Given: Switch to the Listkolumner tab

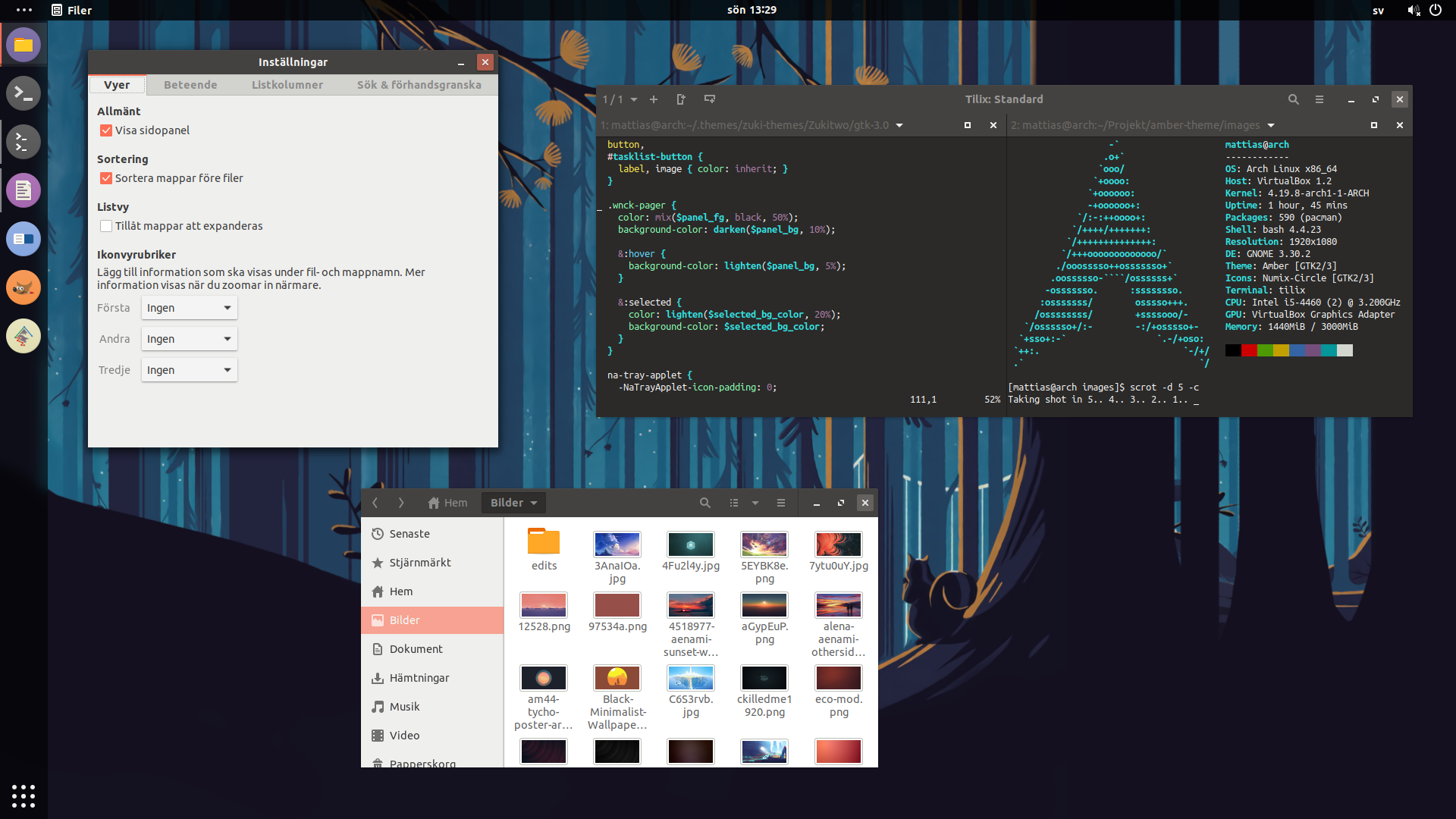Looking at the screenshot, I should 287,85.
